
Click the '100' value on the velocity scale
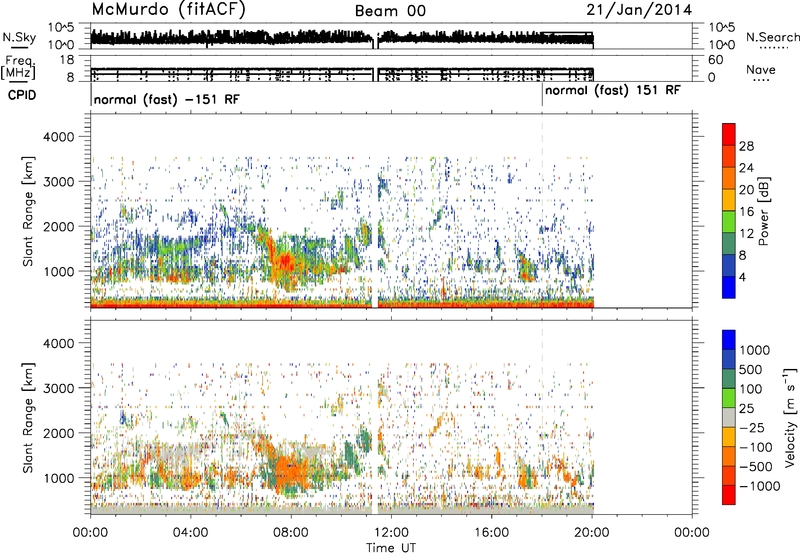point(751,389)
